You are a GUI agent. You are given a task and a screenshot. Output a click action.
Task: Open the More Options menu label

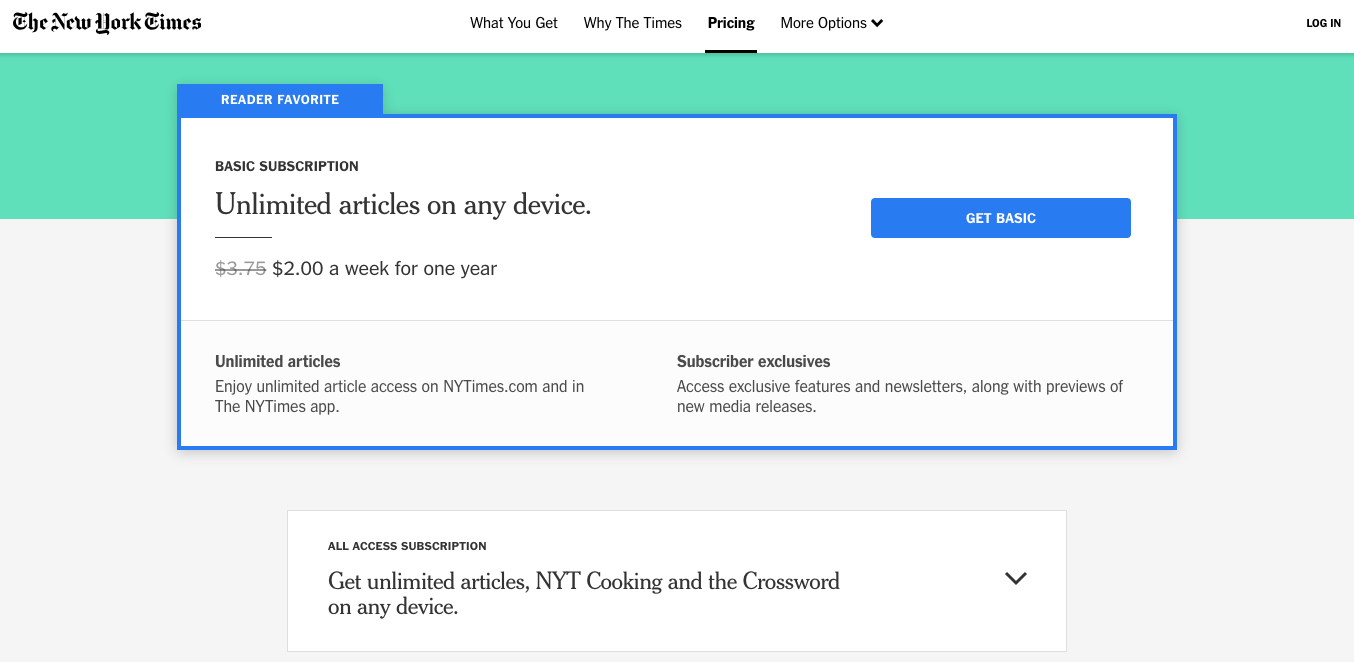pos(823,23)
